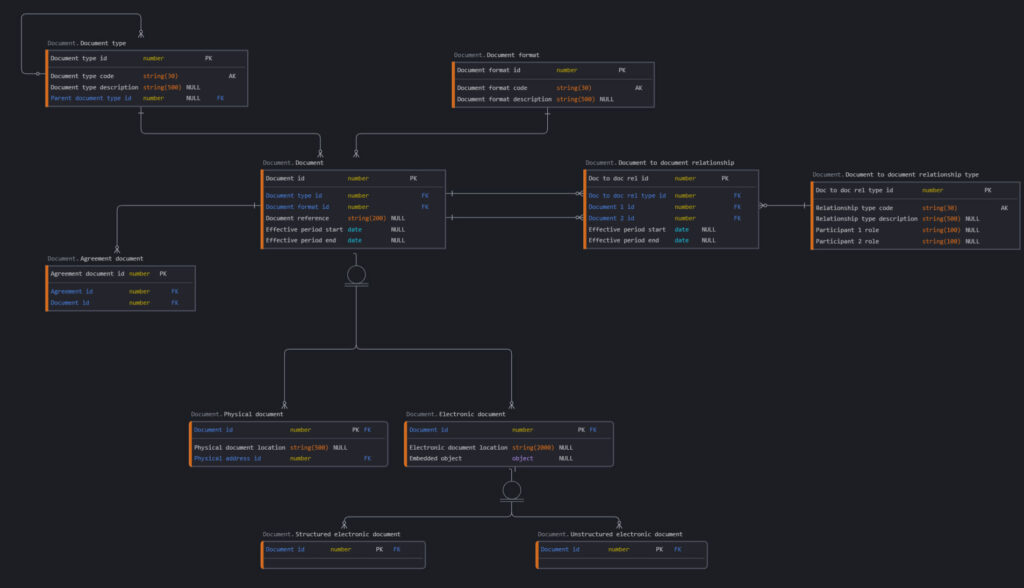Click the subtype circle below the Document table
The width and height of the screenshot is (1024, 588).
coord(356,274)
